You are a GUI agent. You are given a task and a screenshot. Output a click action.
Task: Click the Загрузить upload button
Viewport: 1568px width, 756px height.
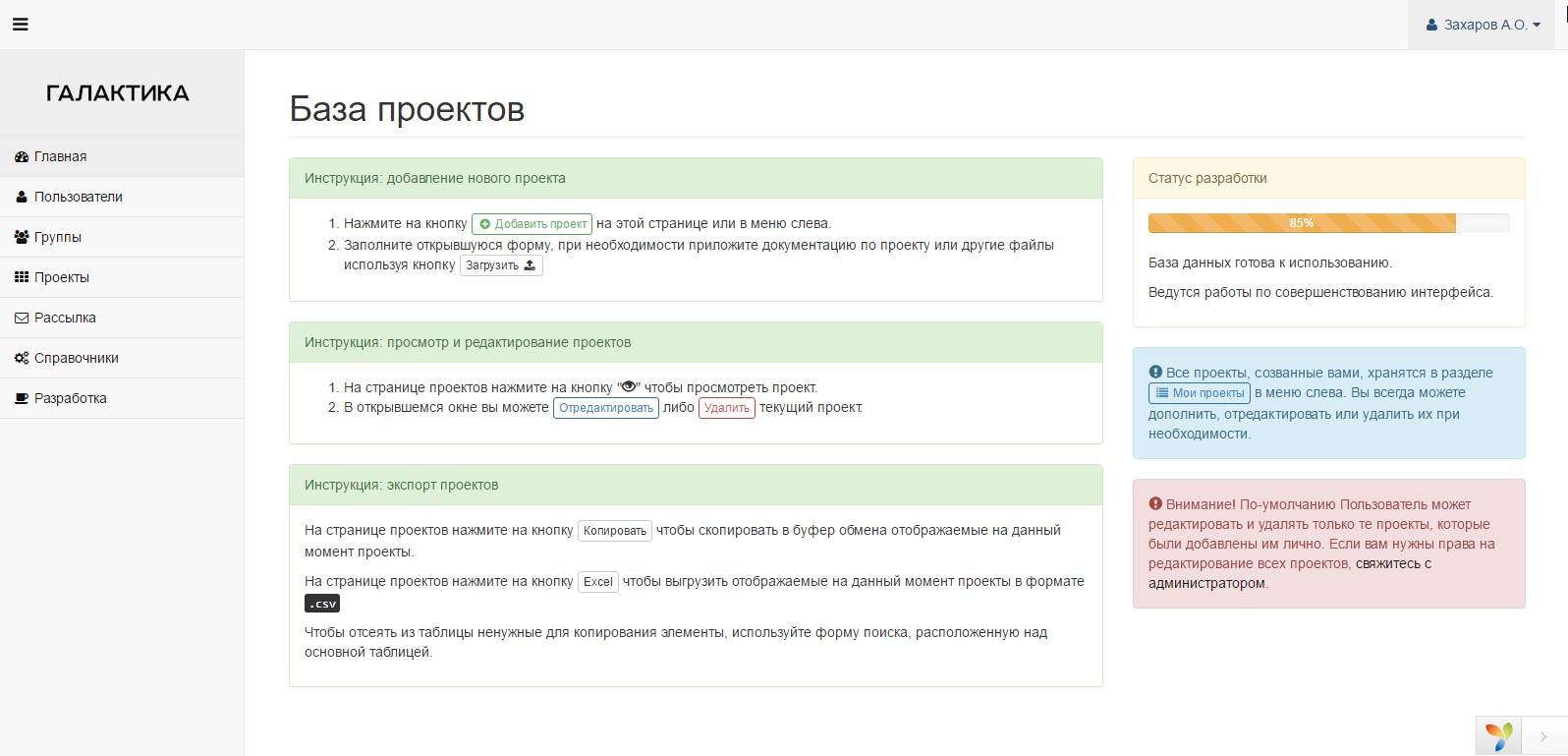point(501,265)
